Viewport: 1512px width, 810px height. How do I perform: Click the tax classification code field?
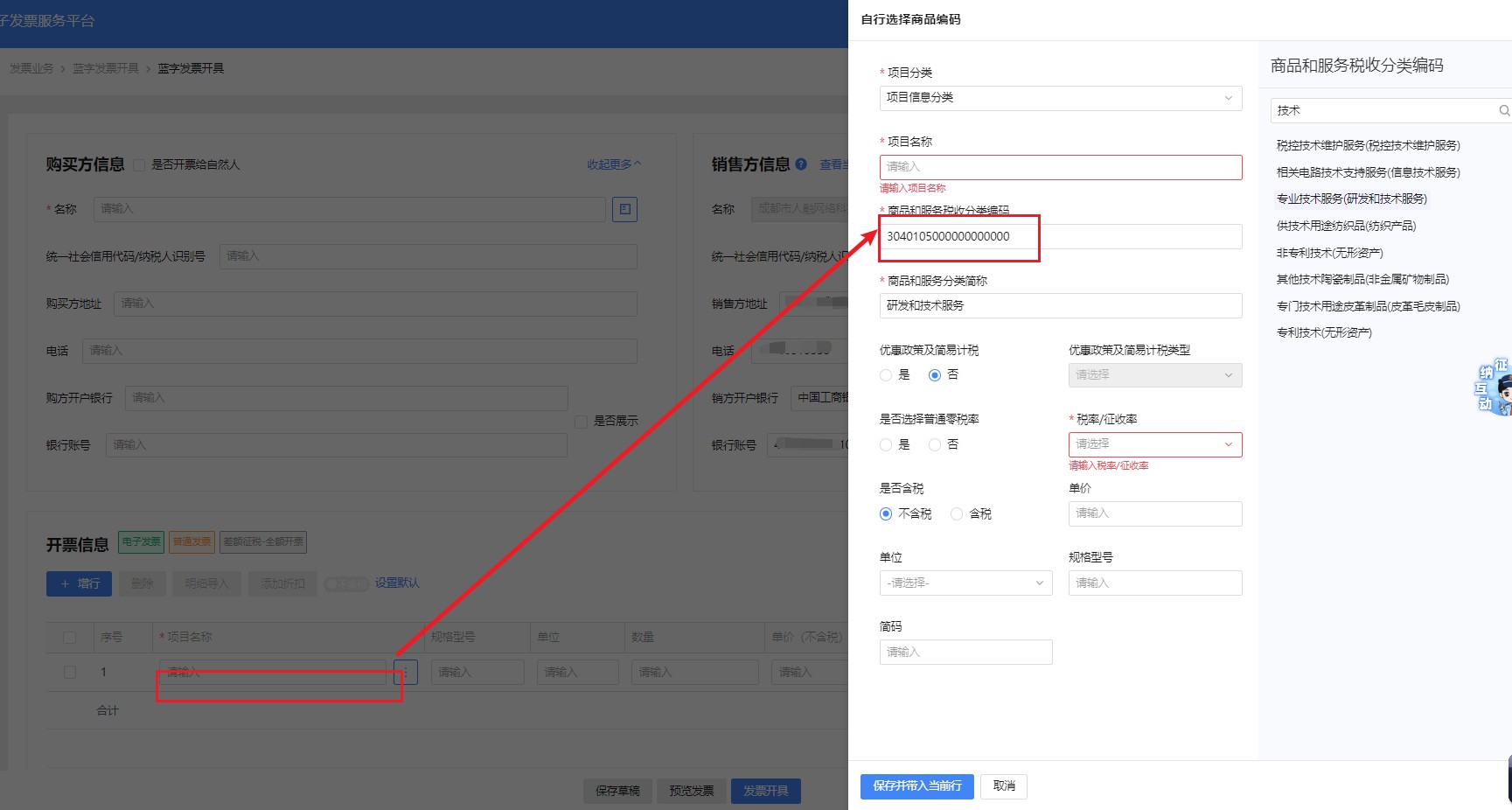click(1061, 236)
